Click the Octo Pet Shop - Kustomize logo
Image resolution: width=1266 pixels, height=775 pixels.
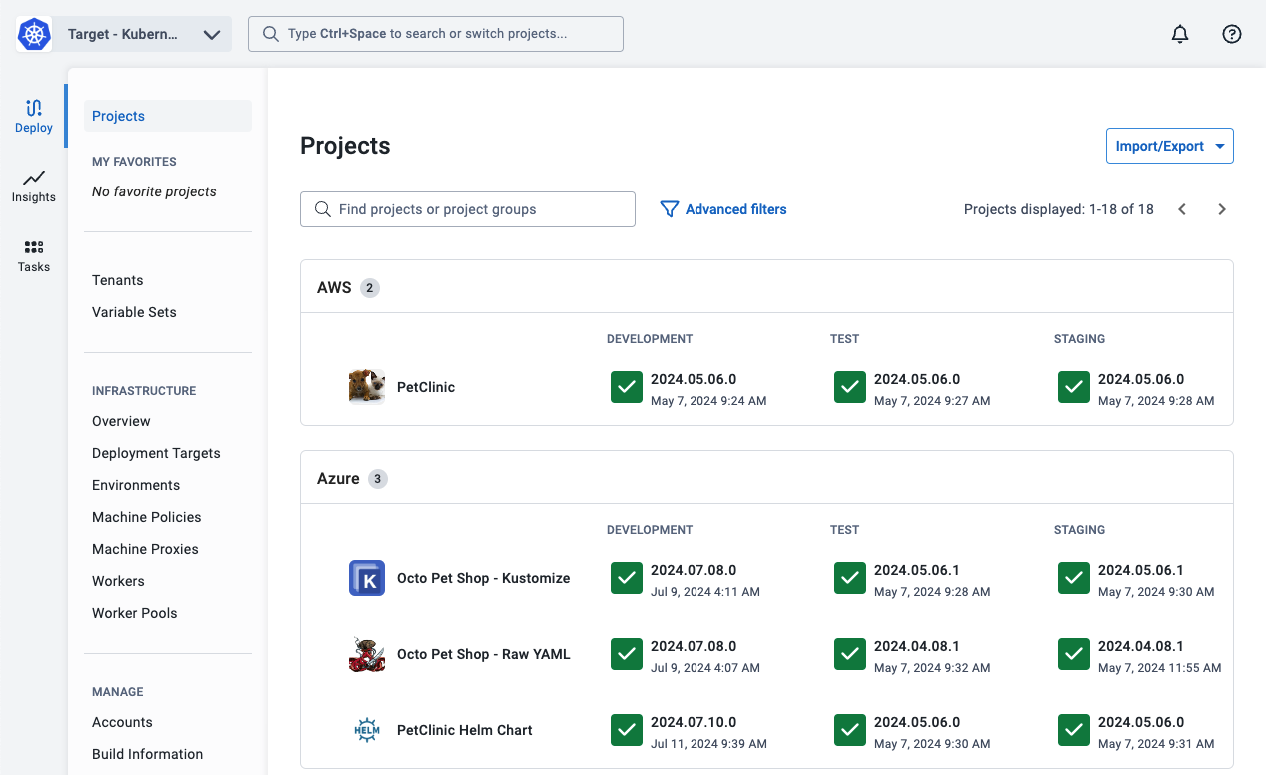367,578
